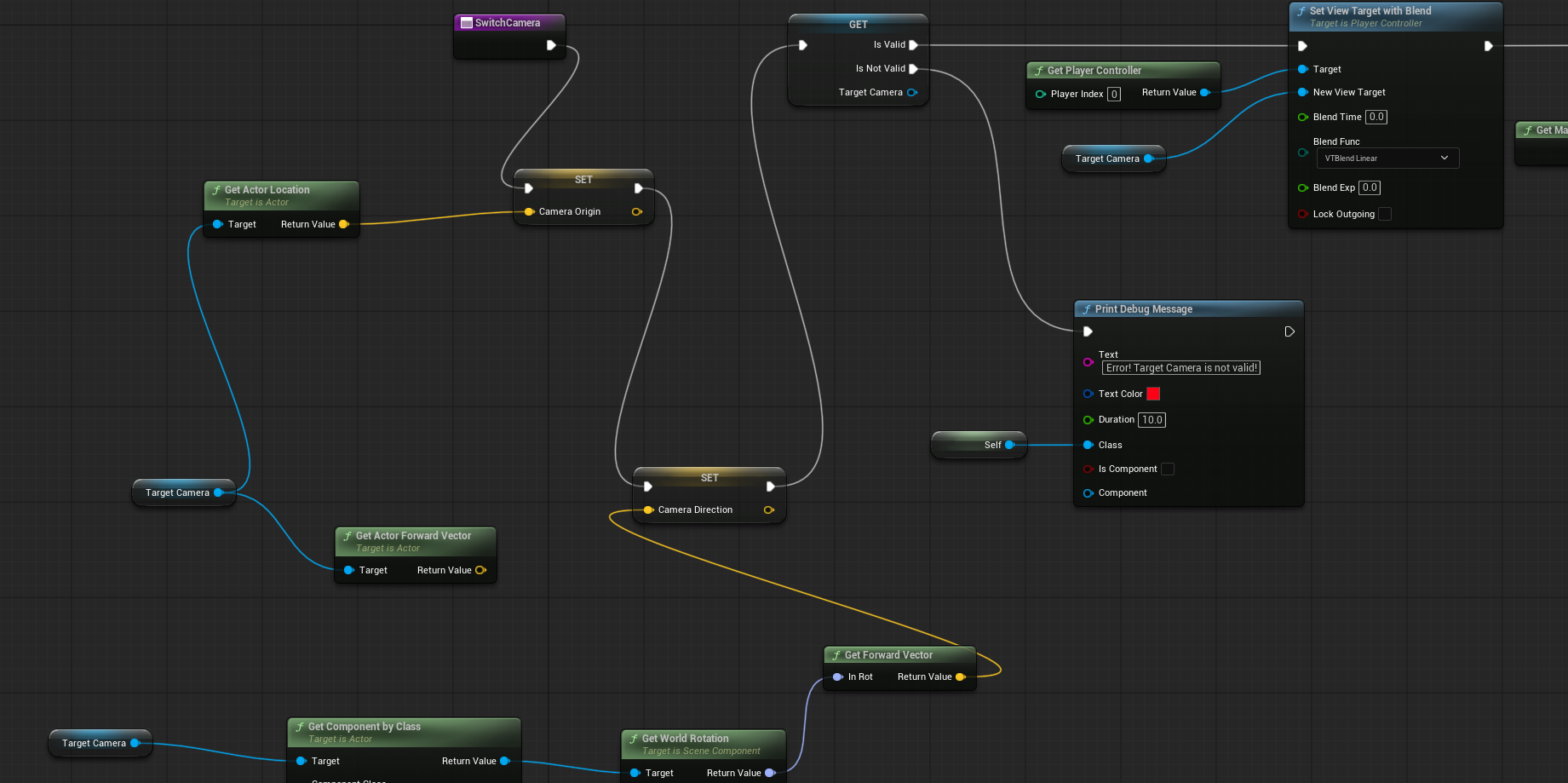Click the error message Text input field

click(1180, 368)
